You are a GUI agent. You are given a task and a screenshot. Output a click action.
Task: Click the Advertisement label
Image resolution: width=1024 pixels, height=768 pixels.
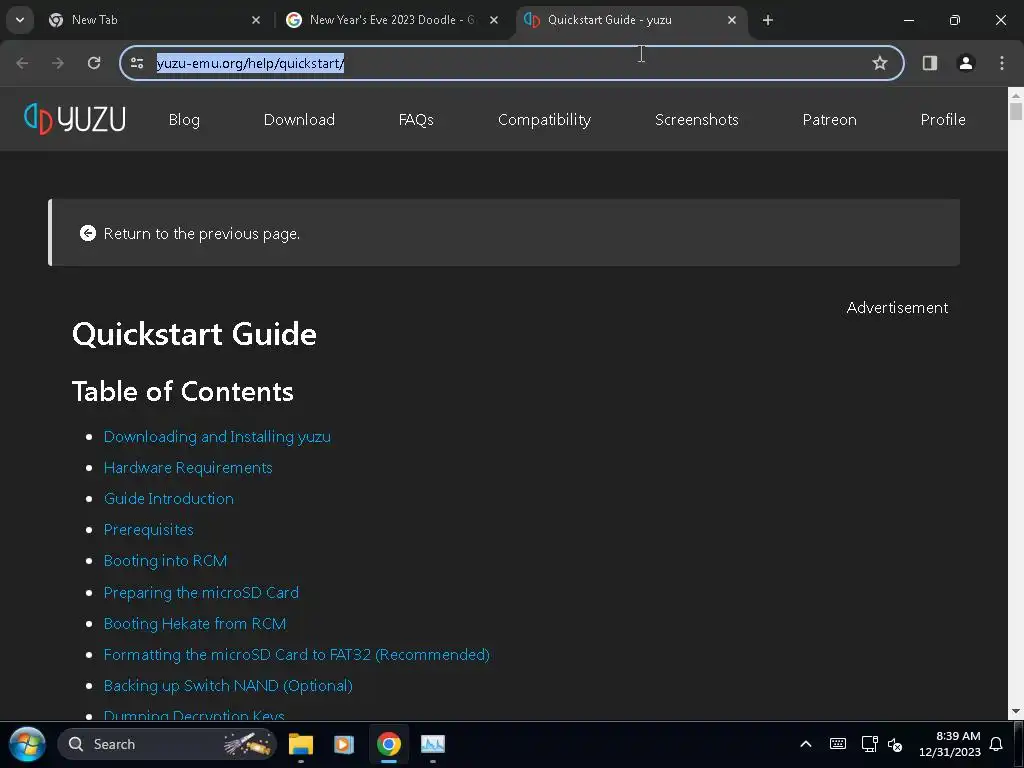(x=897, y=308)
